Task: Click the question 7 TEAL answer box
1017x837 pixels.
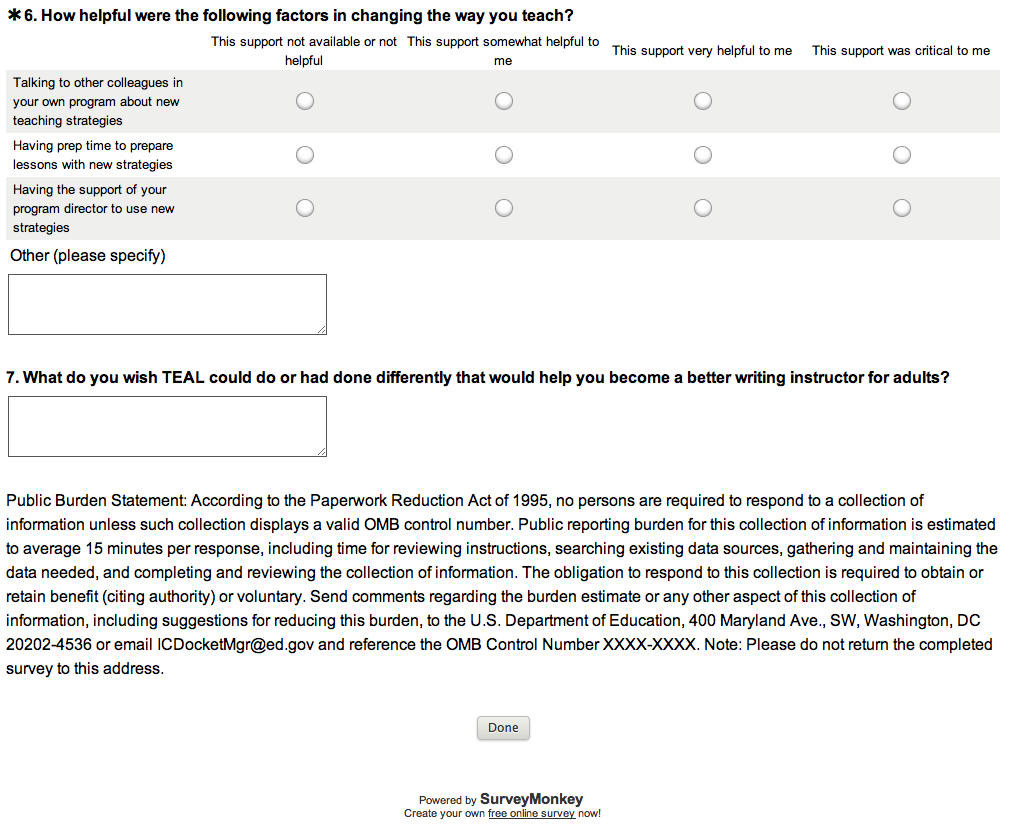Action: tap(167, 426)
